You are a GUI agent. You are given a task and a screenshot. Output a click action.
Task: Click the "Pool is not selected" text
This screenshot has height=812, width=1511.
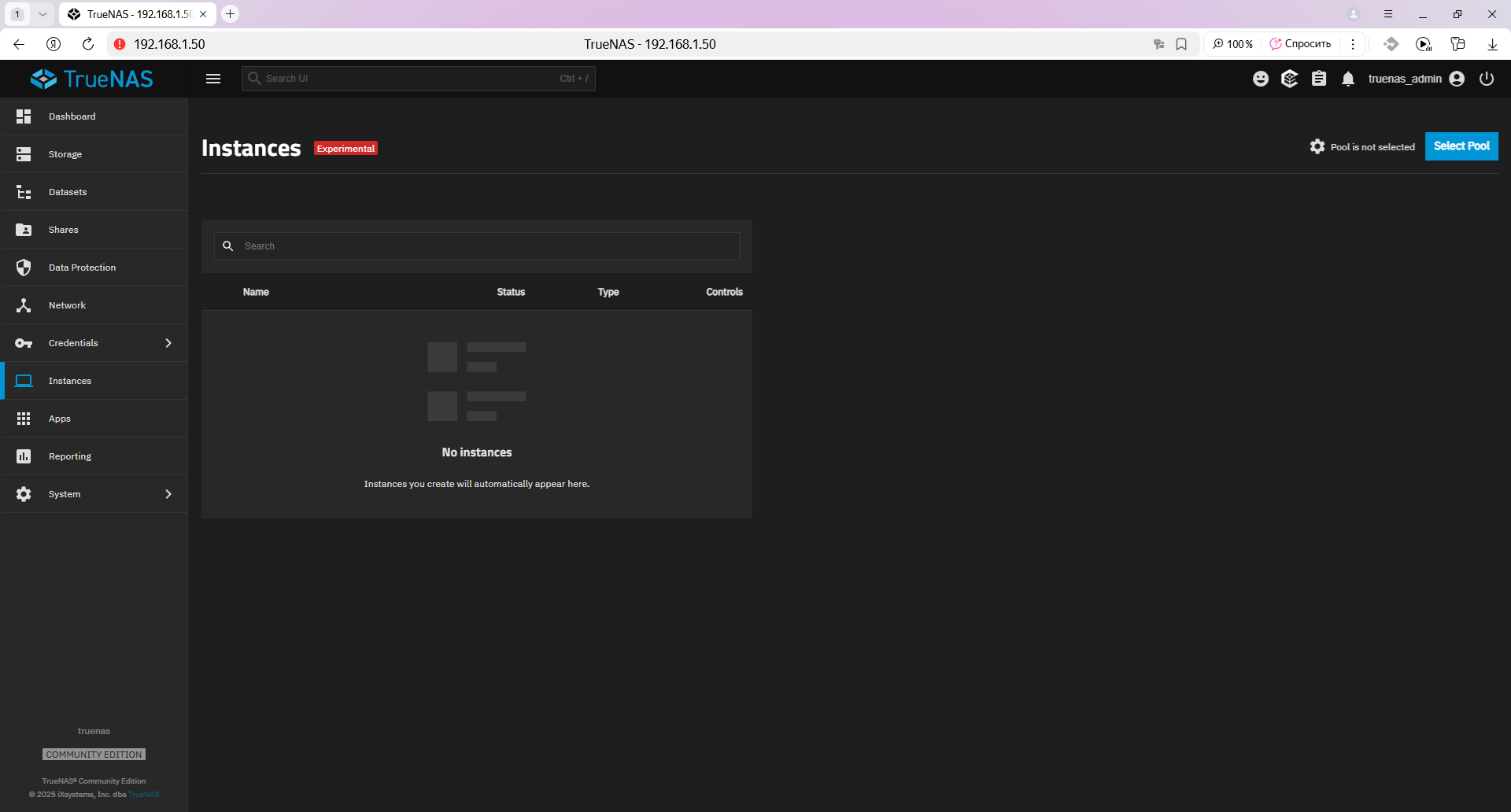click(x=1372, y=147)
